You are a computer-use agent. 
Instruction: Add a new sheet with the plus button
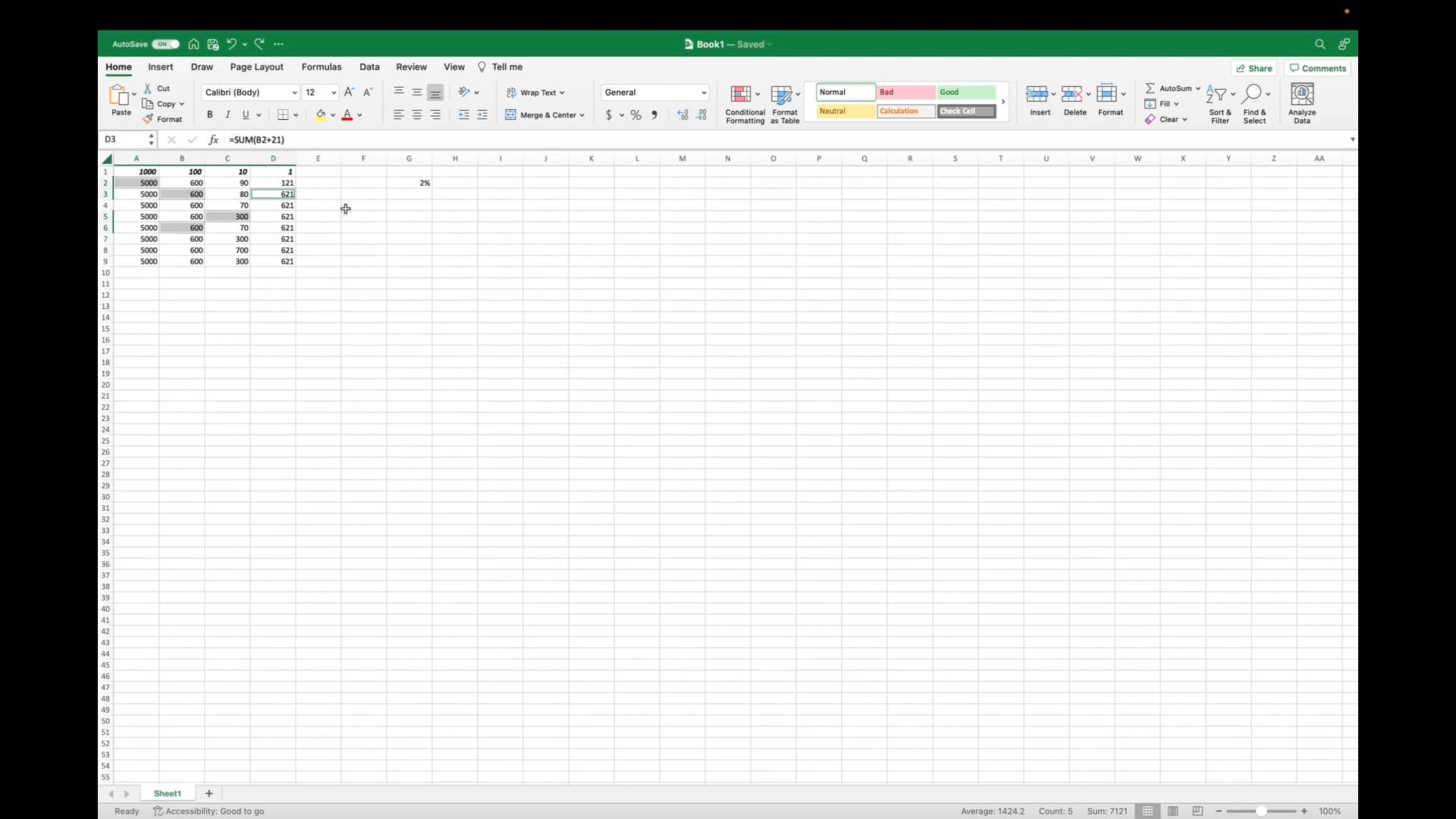[209, 793]
